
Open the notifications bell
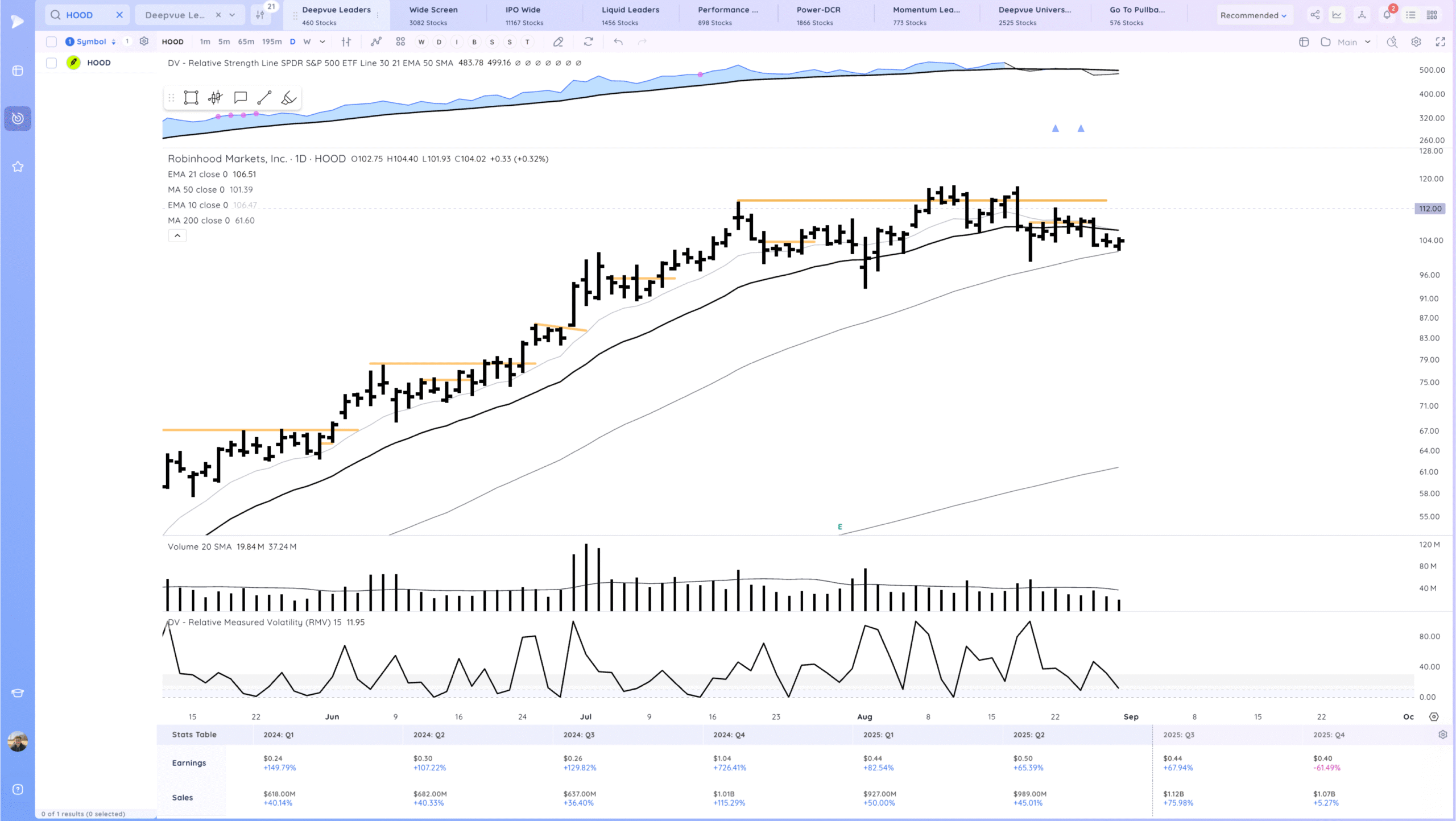[x=1387, y=15]
